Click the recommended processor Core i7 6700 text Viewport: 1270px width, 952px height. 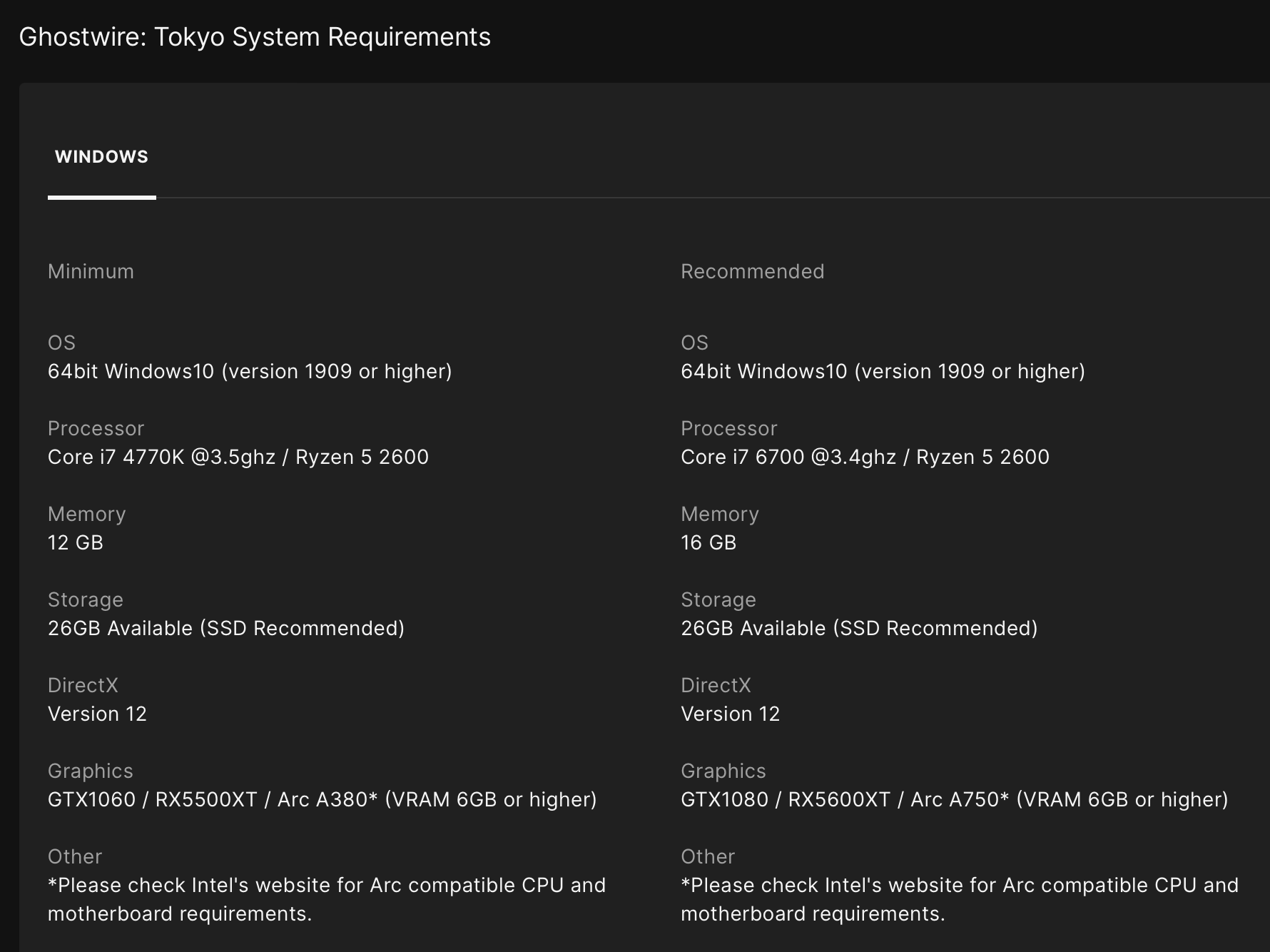865,457
